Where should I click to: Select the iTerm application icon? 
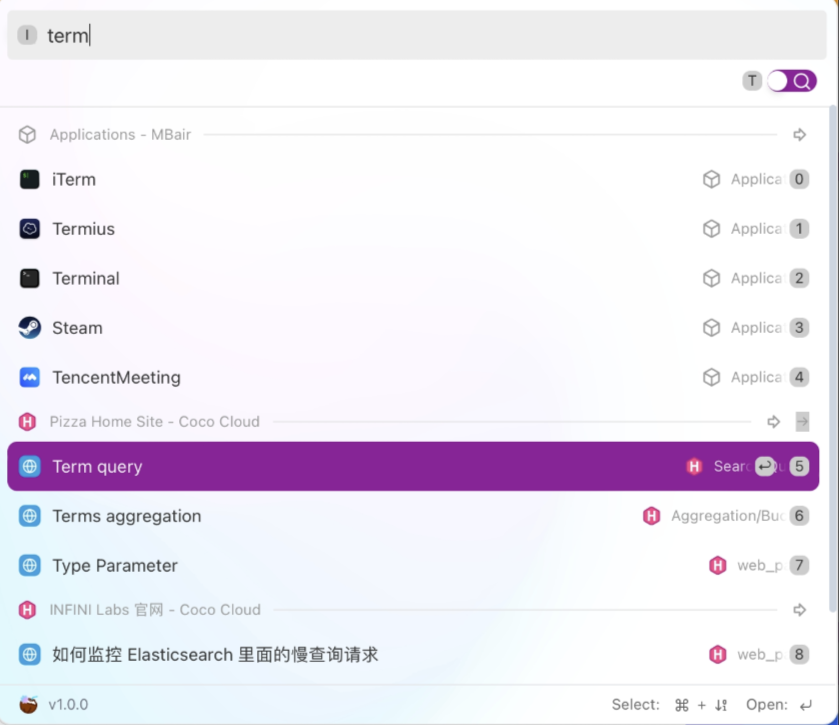[x=29, y=179]
